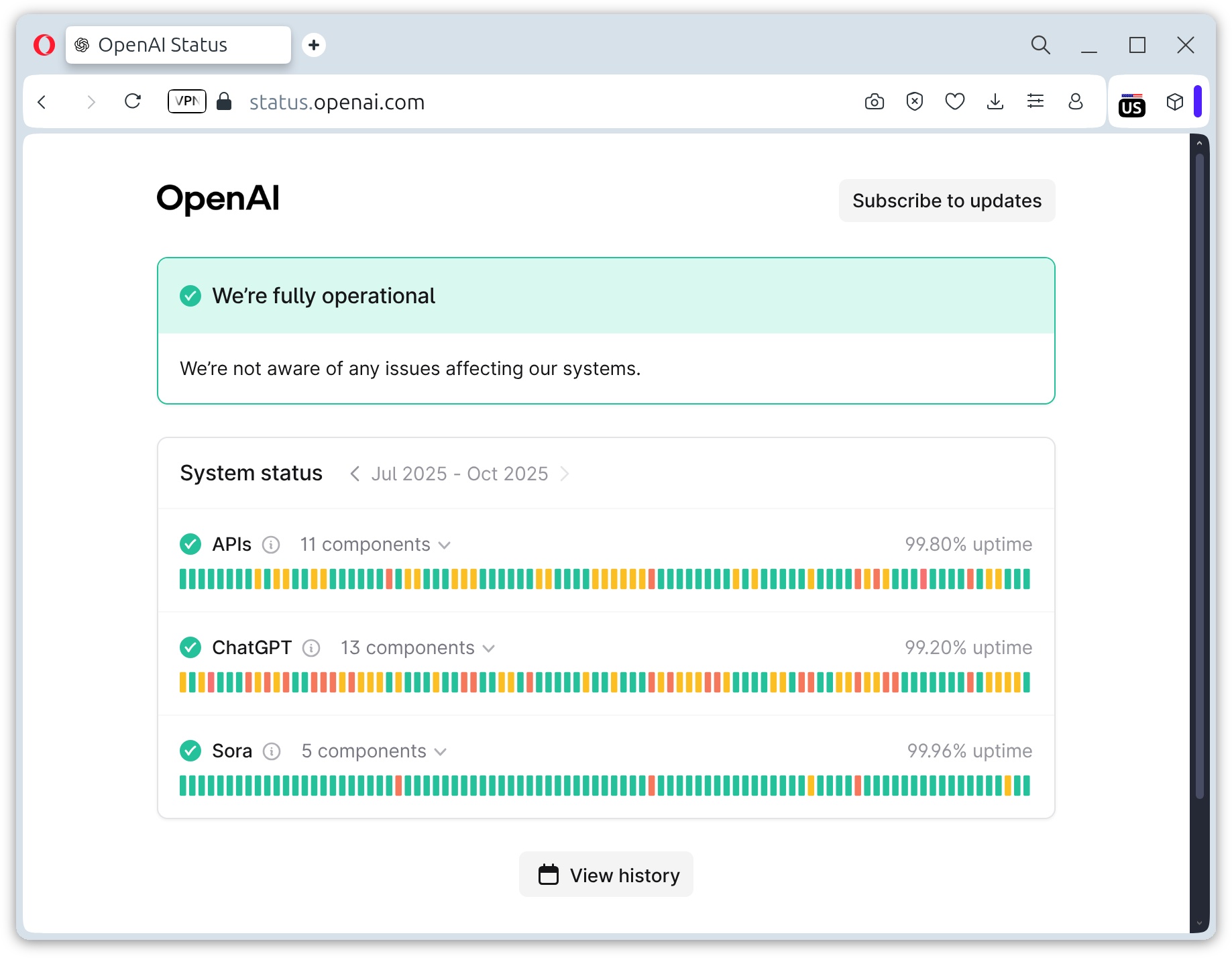Open browser search with magnifier icon
This screenshot has height=958, width=1232.
coord(1040,45)
